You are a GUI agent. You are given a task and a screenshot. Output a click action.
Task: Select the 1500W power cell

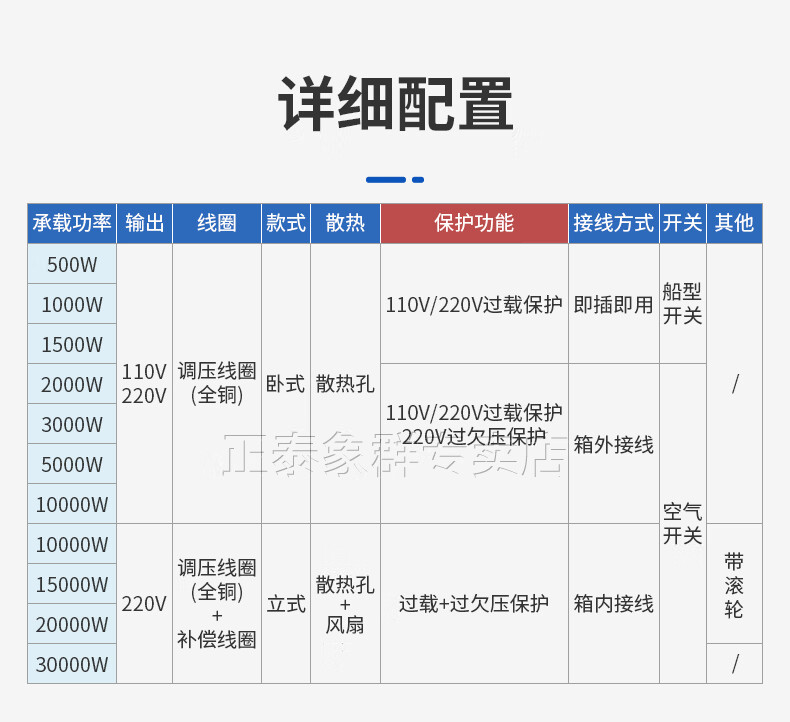point(72,345)
